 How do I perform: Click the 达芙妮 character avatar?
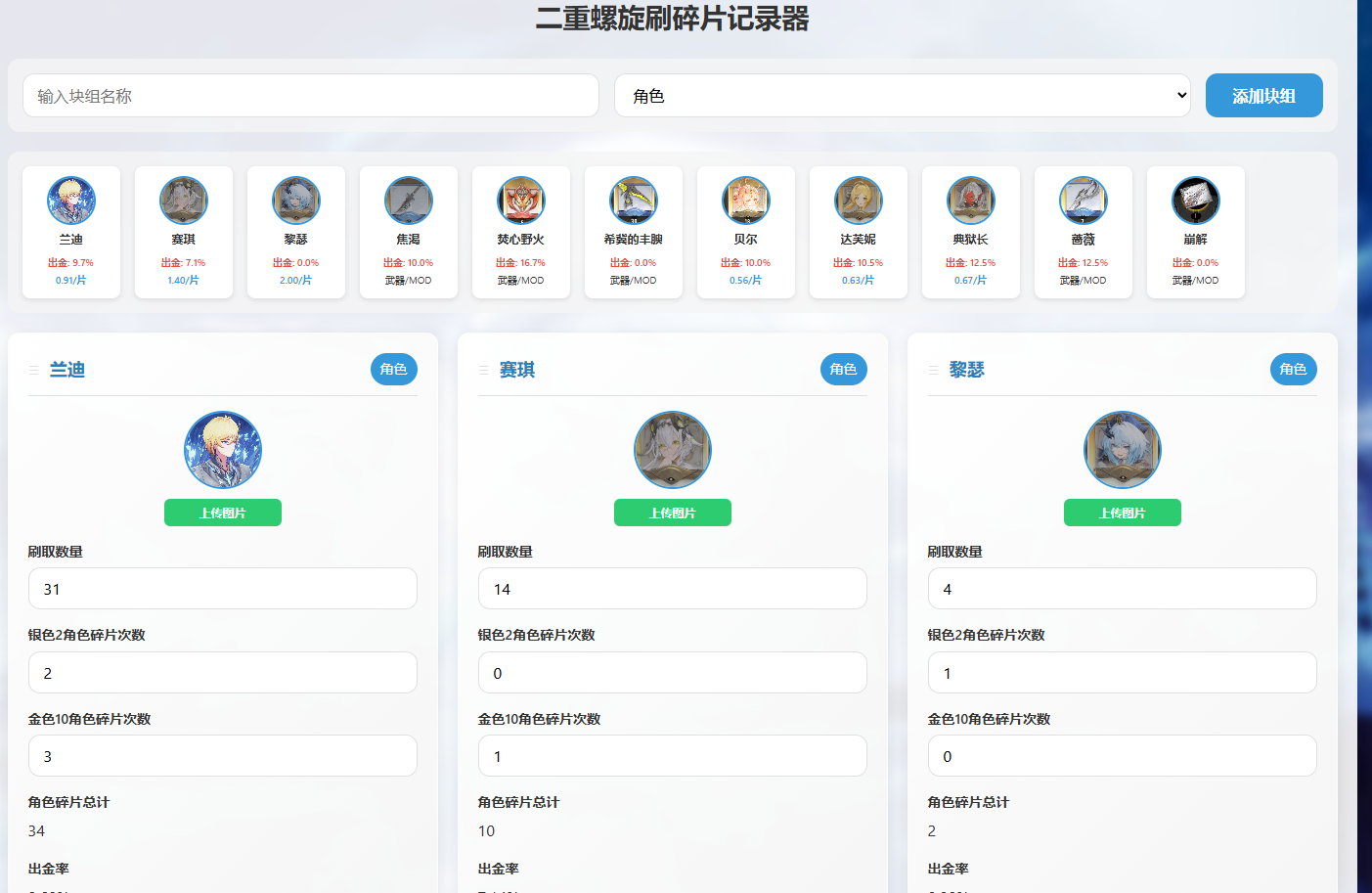coord(859,201)
